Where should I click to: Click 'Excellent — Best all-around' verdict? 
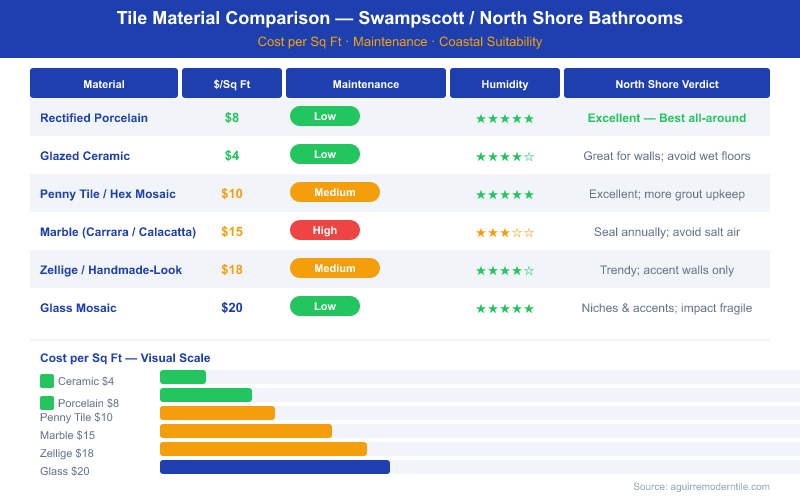tap(667, 118)
